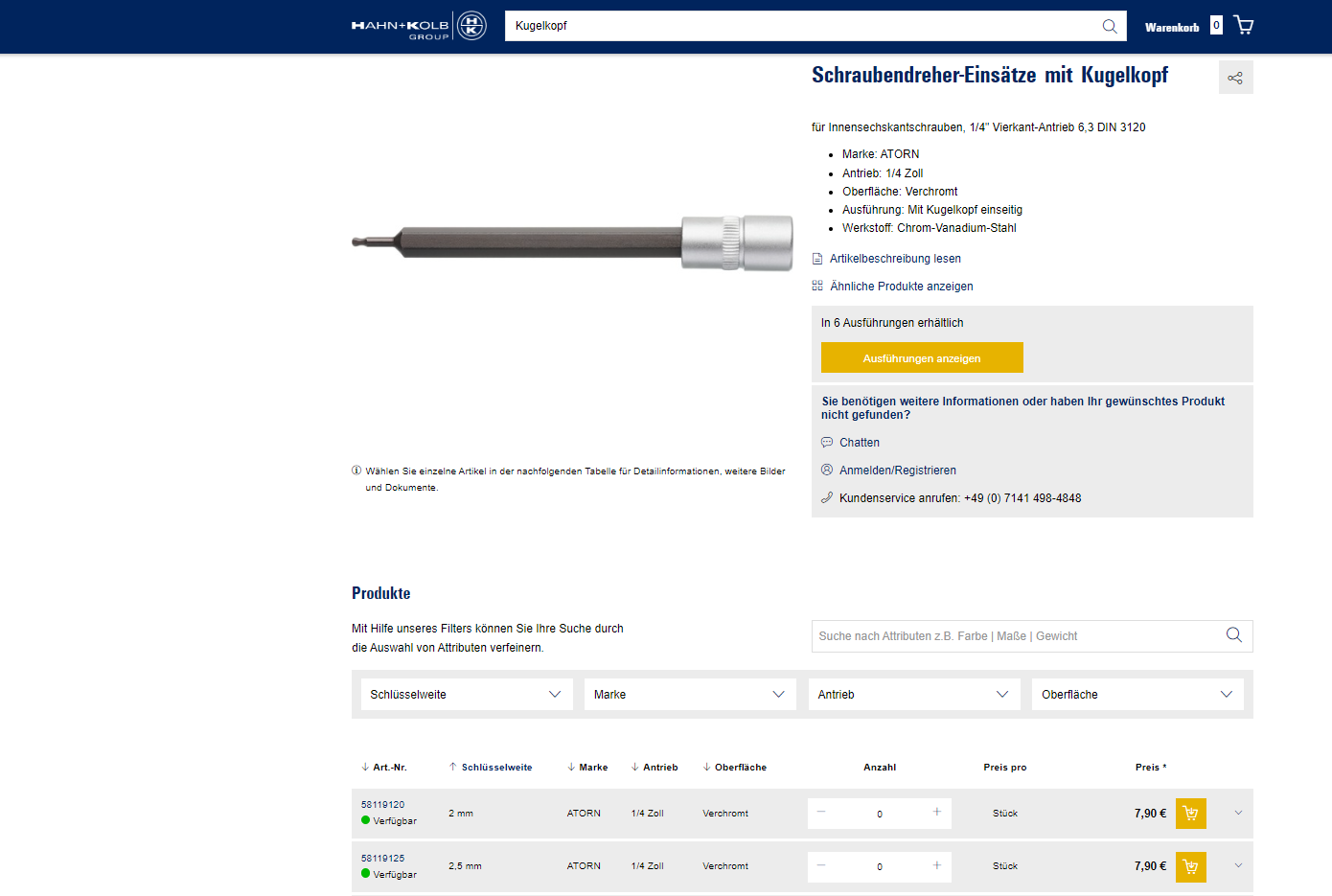This screenshot has height=896, width=1332.
Task: Expand the Antrieb filter dropdown
Action: (912, 695)
